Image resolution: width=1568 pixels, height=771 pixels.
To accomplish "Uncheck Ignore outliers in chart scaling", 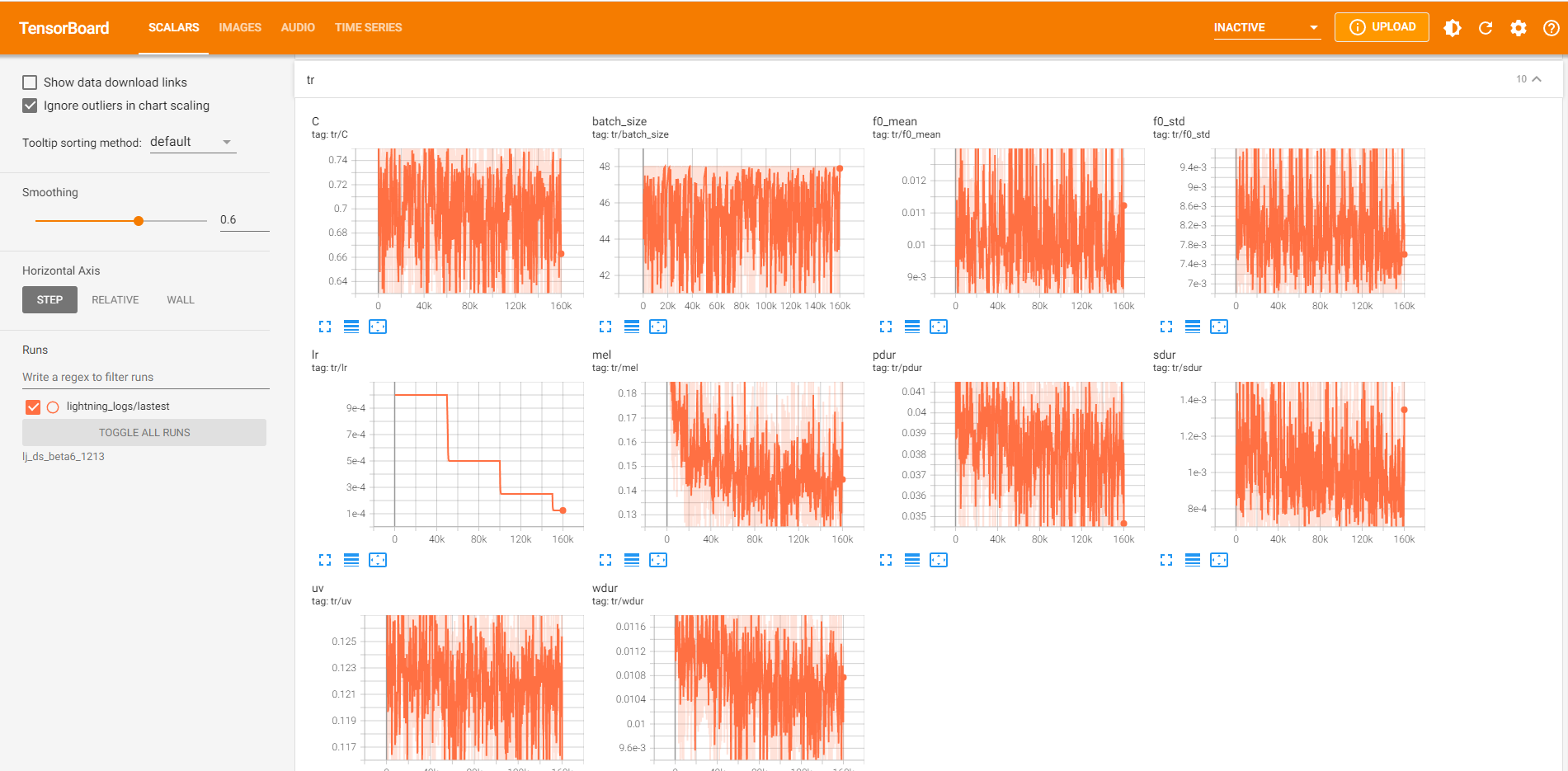I will [x=30, y=106].
